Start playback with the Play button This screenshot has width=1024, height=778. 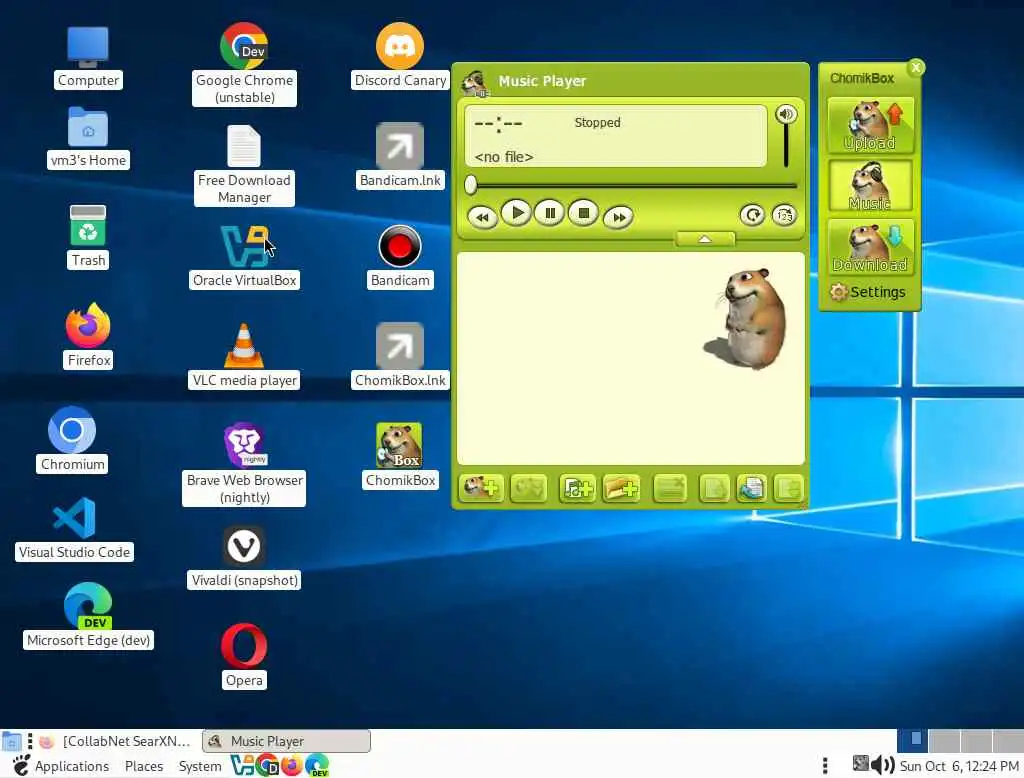point(516,213)
